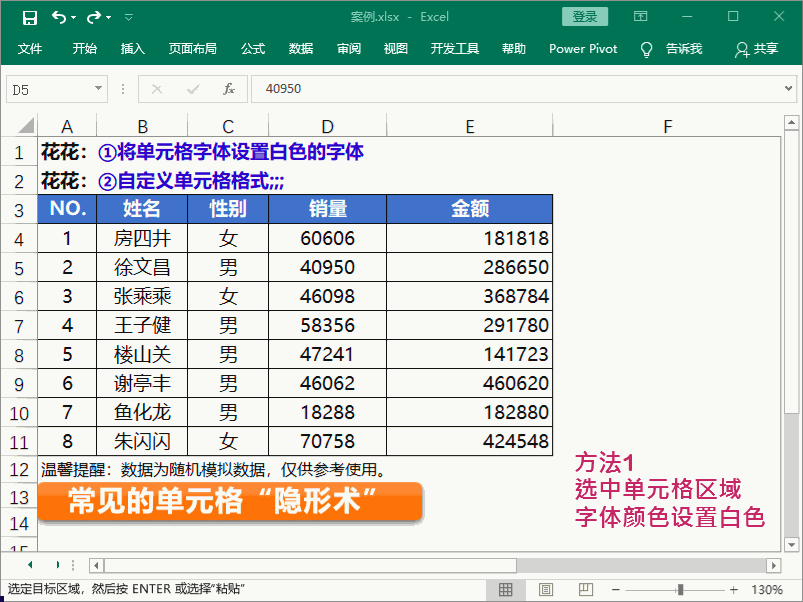Click the zoom out minus button
Screen dimensions: 803x602
click(x=616, y=590)
